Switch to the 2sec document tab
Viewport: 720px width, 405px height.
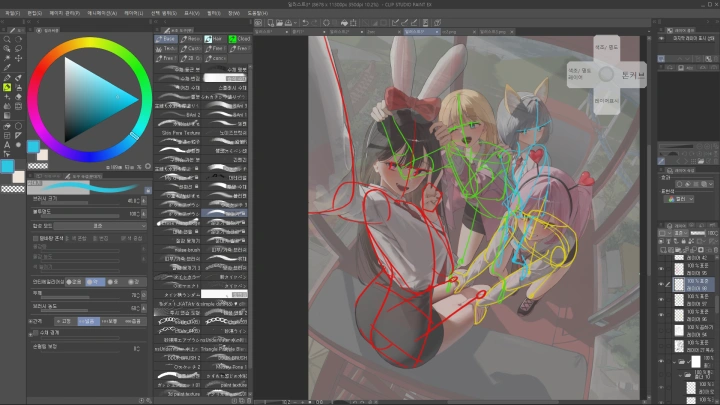[371, 32]
